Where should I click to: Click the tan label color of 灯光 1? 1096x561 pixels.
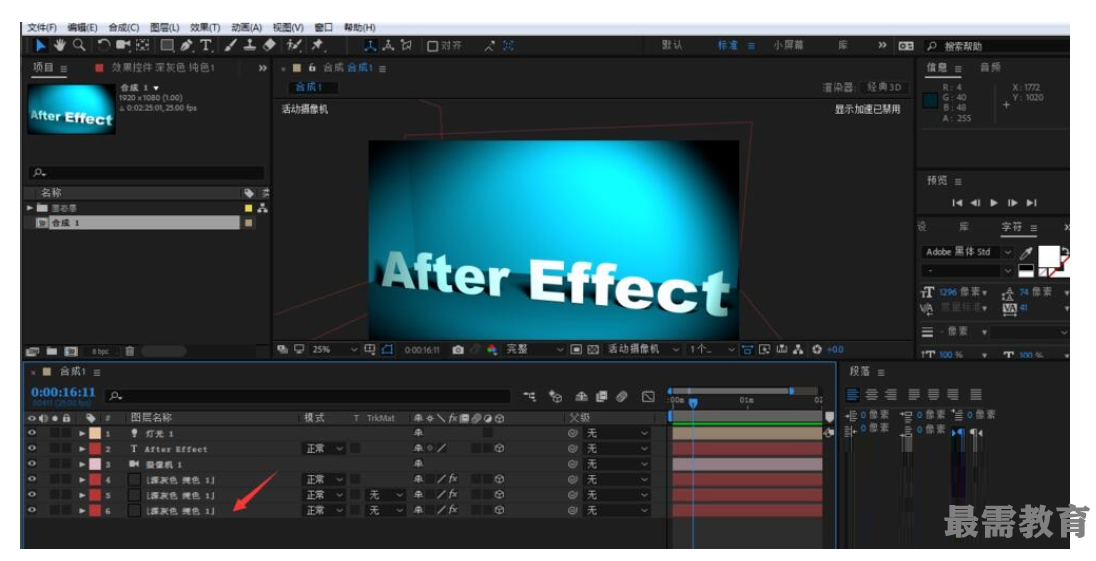95,433
